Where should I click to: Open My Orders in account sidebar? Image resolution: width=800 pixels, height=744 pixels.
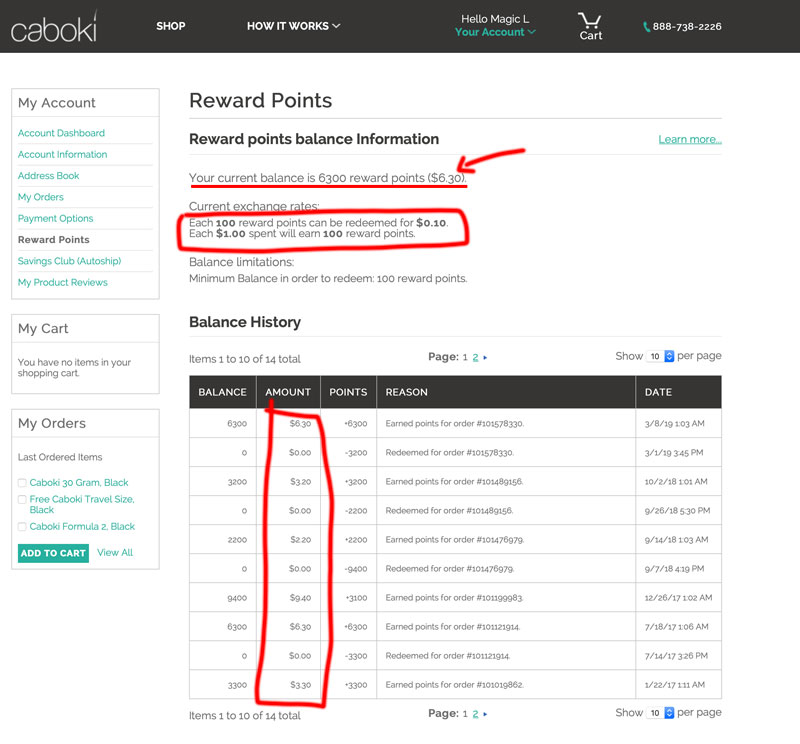coord(41,197)
